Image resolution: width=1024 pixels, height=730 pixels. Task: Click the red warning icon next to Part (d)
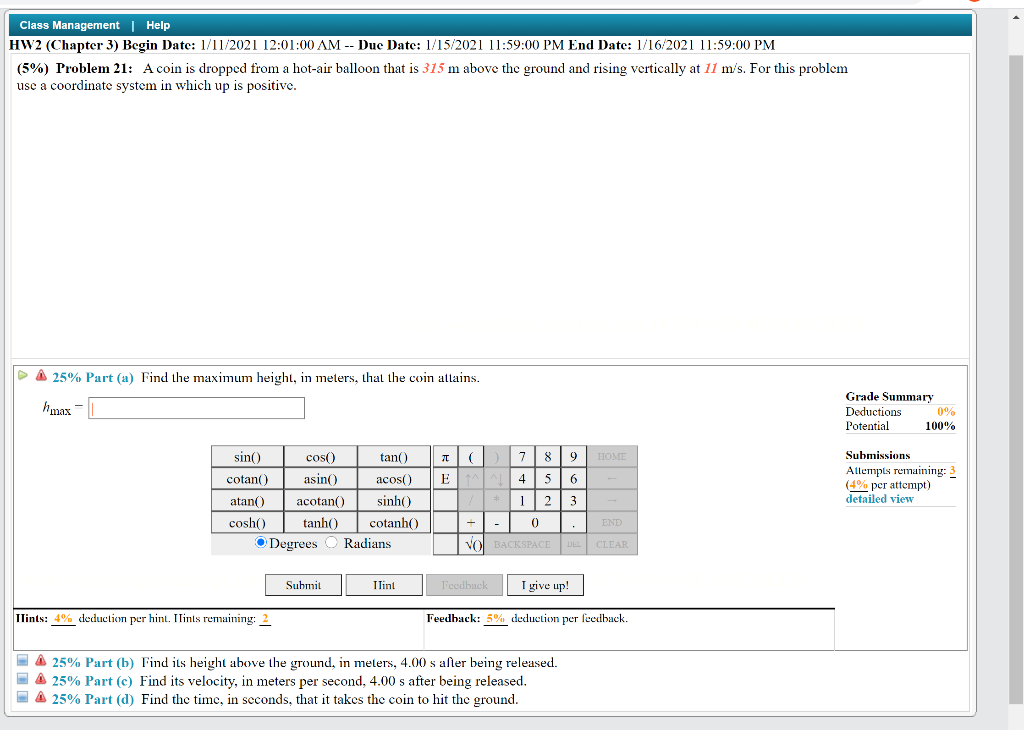click(x=39, y=699)
